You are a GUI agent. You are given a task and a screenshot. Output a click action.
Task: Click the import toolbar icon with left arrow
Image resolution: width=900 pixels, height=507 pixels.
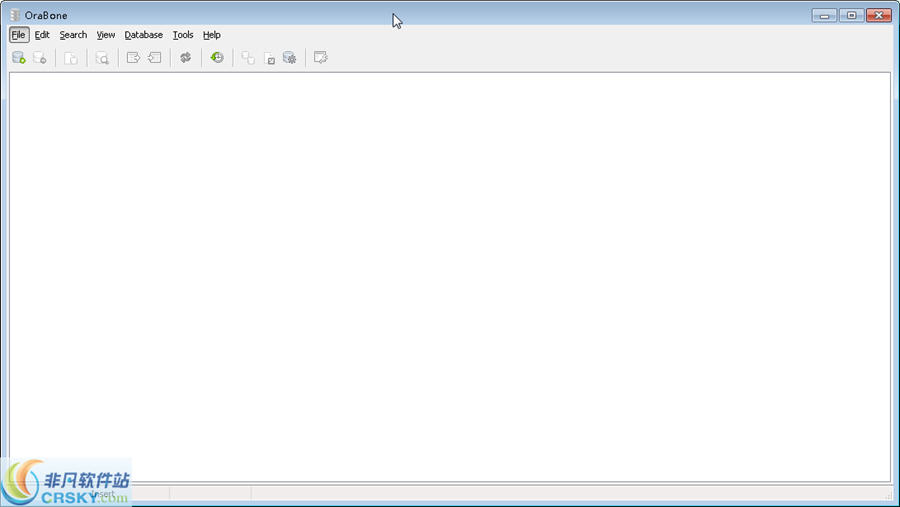(154, 57)
